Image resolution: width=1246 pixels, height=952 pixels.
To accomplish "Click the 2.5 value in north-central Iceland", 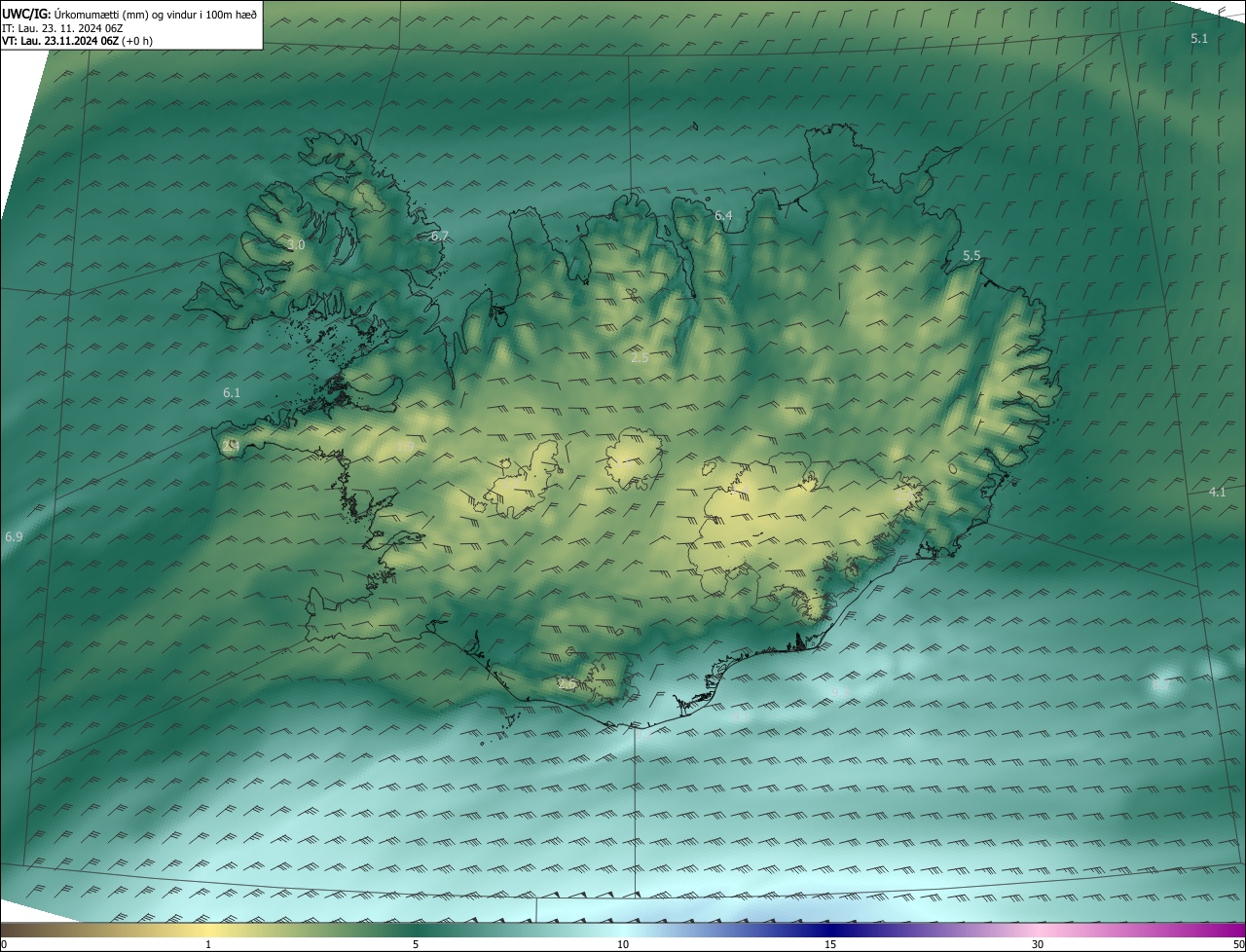I will [x=640, y=358].
